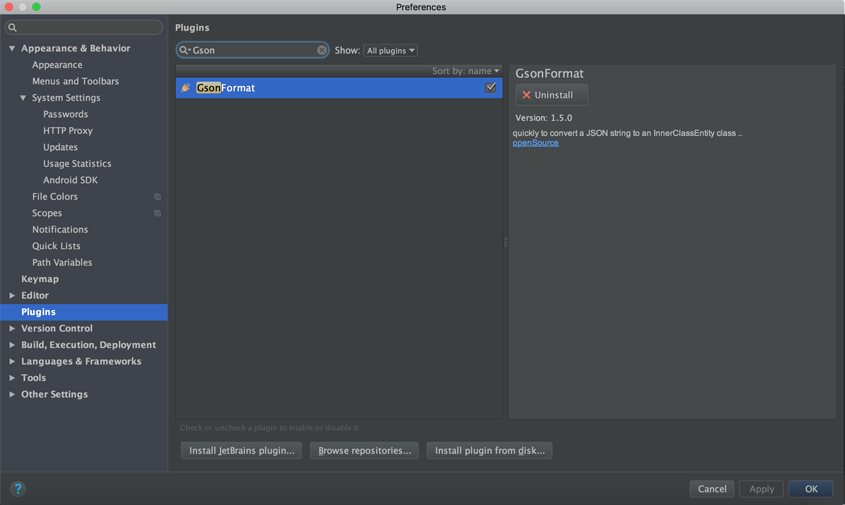
Task: Clear the plugin search field text
Action: pos(322,50)
